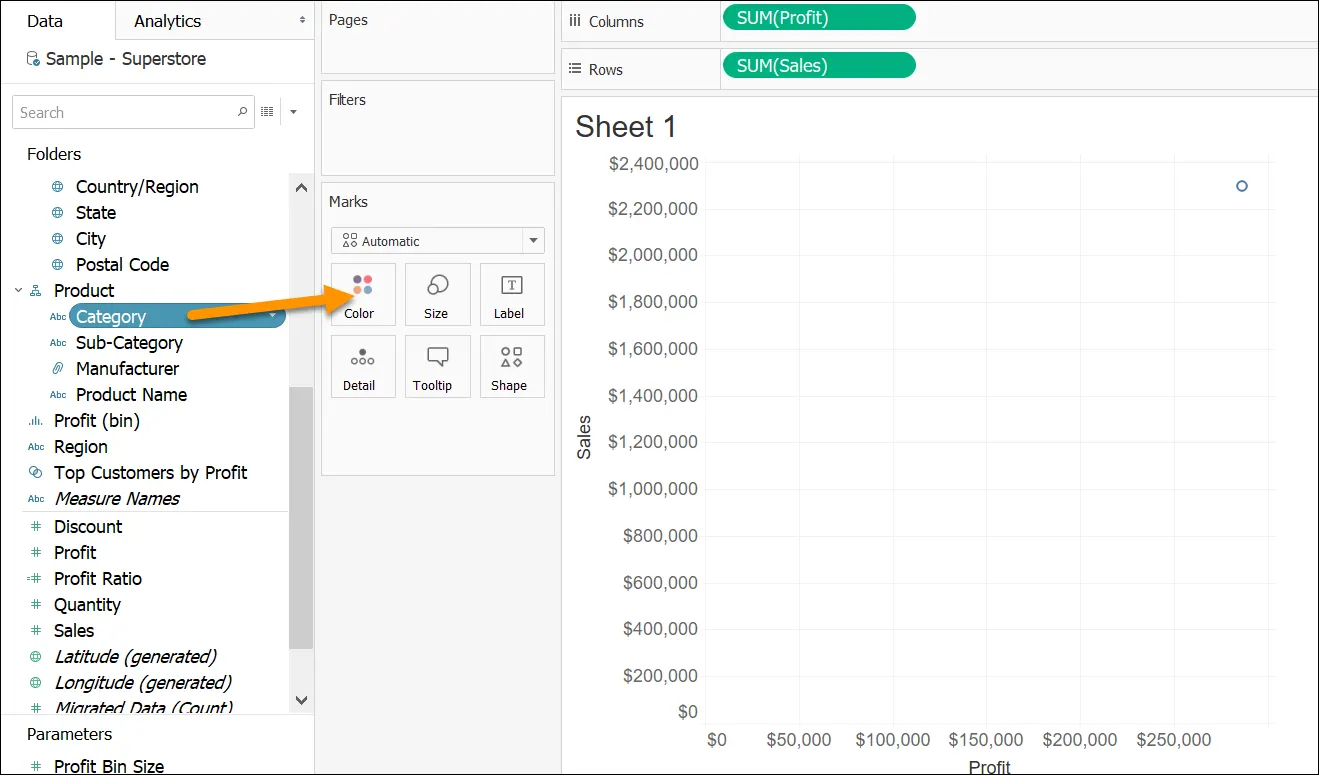
Task: Click the Filters shelf
Action: [438, 128]
